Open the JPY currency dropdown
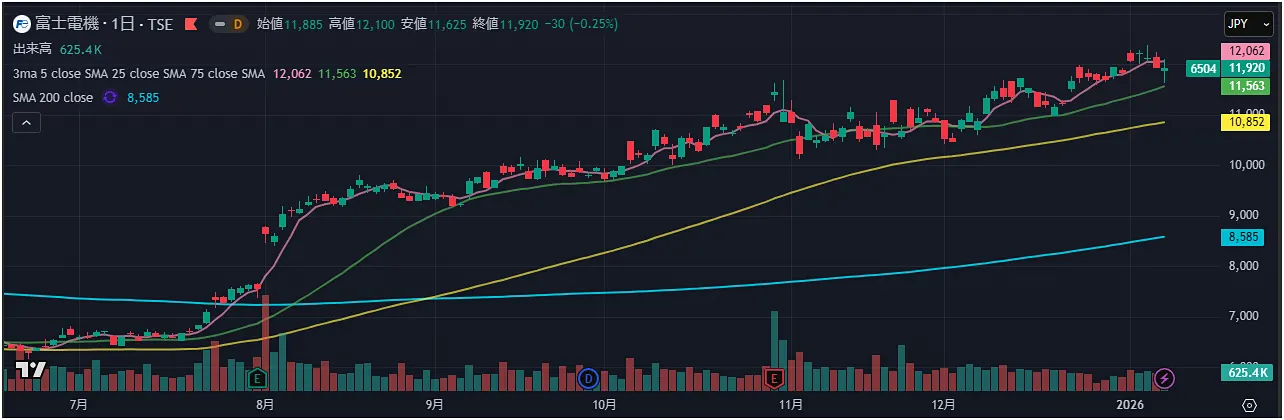The width and height of the screenshot is (1284, 420). pyautogui.click(x=1249, y=24)
